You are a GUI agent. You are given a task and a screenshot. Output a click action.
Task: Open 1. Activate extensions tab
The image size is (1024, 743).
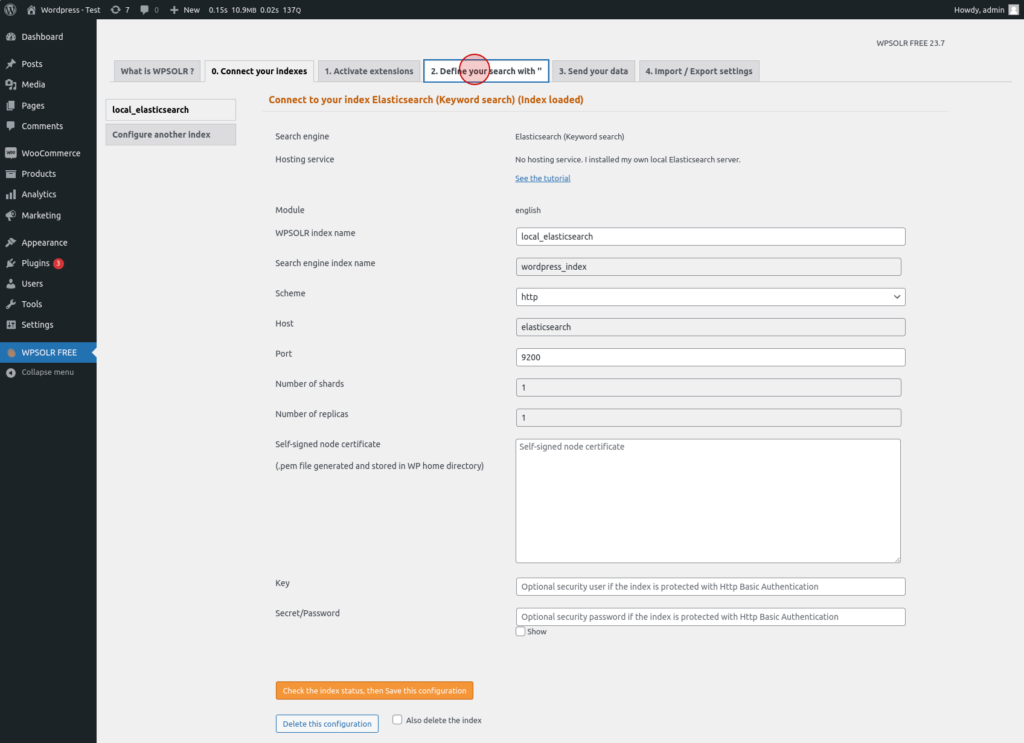(x=369, y=71)
